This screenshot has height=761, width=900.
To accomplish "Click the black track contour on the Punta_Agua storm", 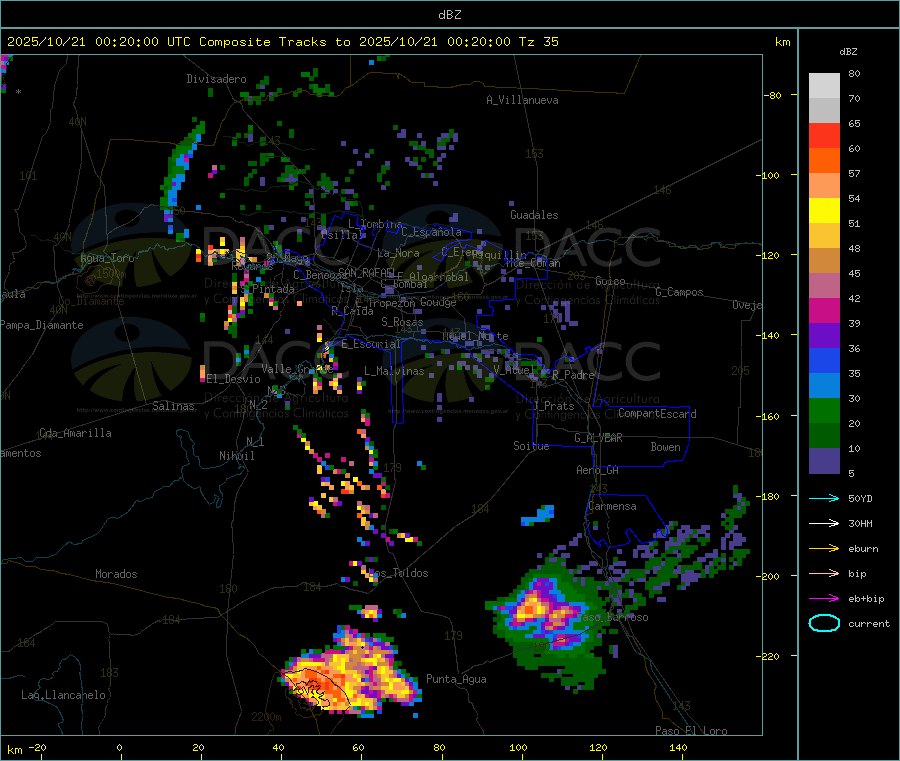I will click(x=316, y=689).
